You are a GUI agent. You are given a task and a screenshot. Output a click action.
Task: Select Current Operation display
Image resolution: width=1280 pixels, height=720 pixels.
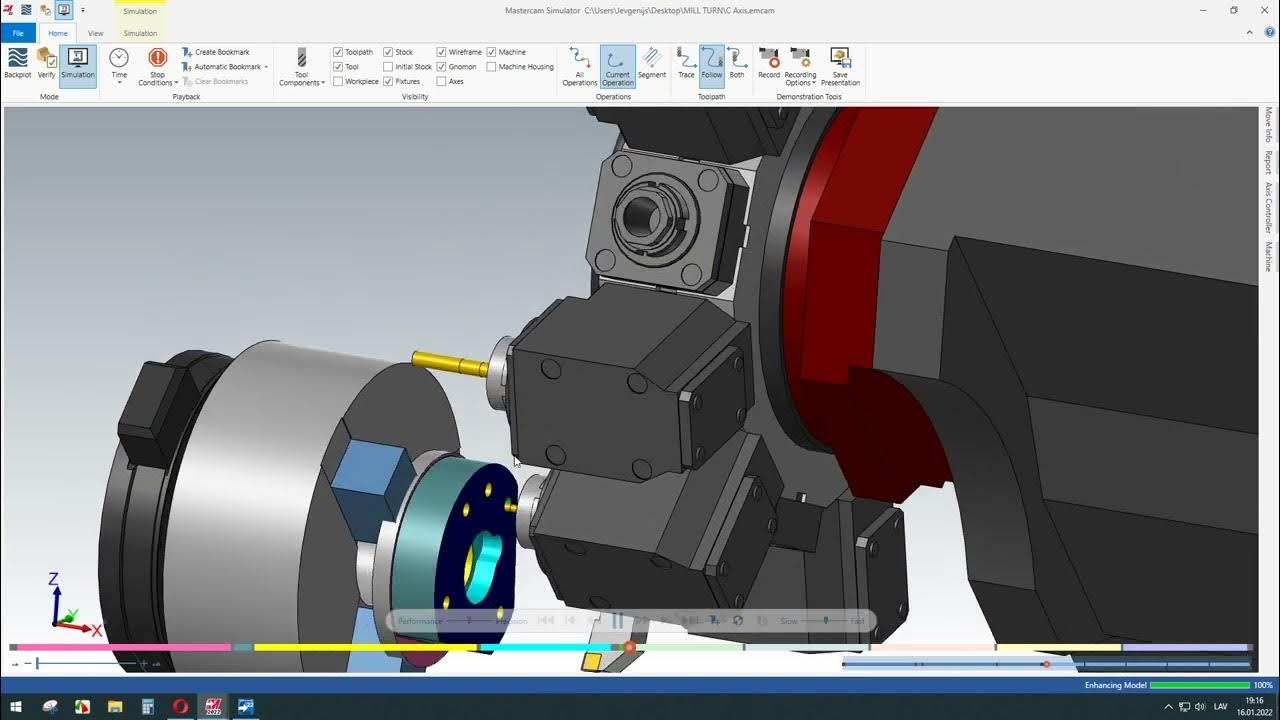617,66
